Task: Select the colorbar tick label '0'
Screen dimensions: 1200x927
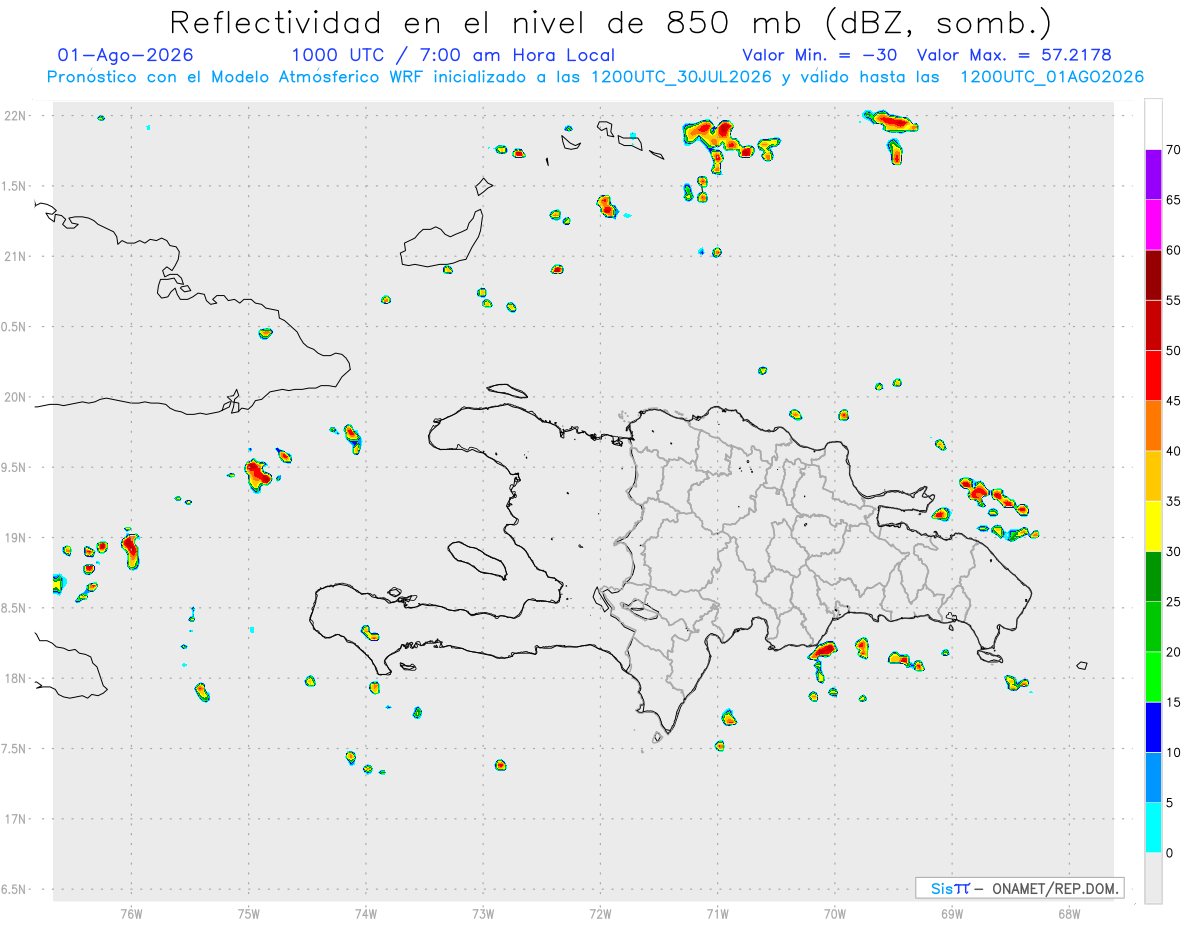Action: [x=1169, y=853]
